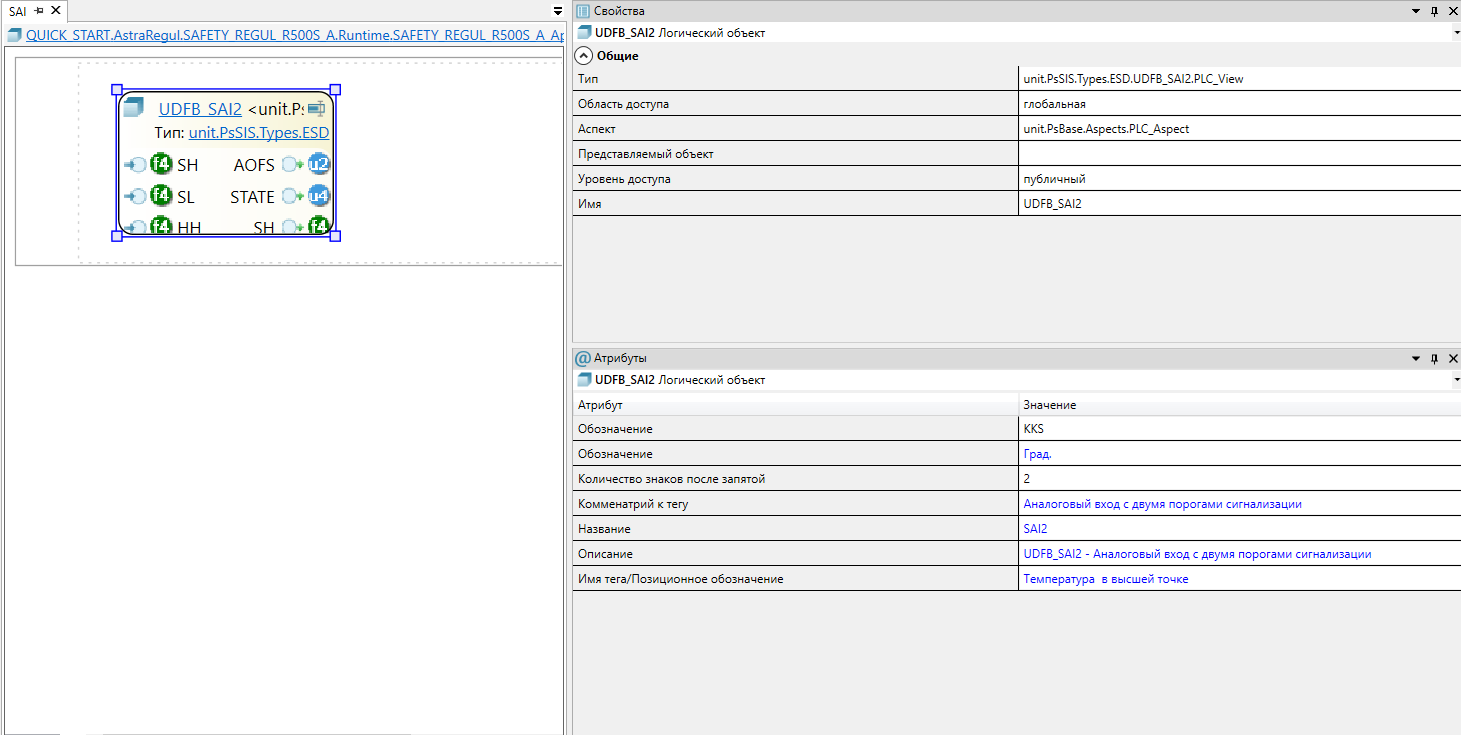
Task: Click the input pin connector next to SH
Action: (x=135, y=165)
